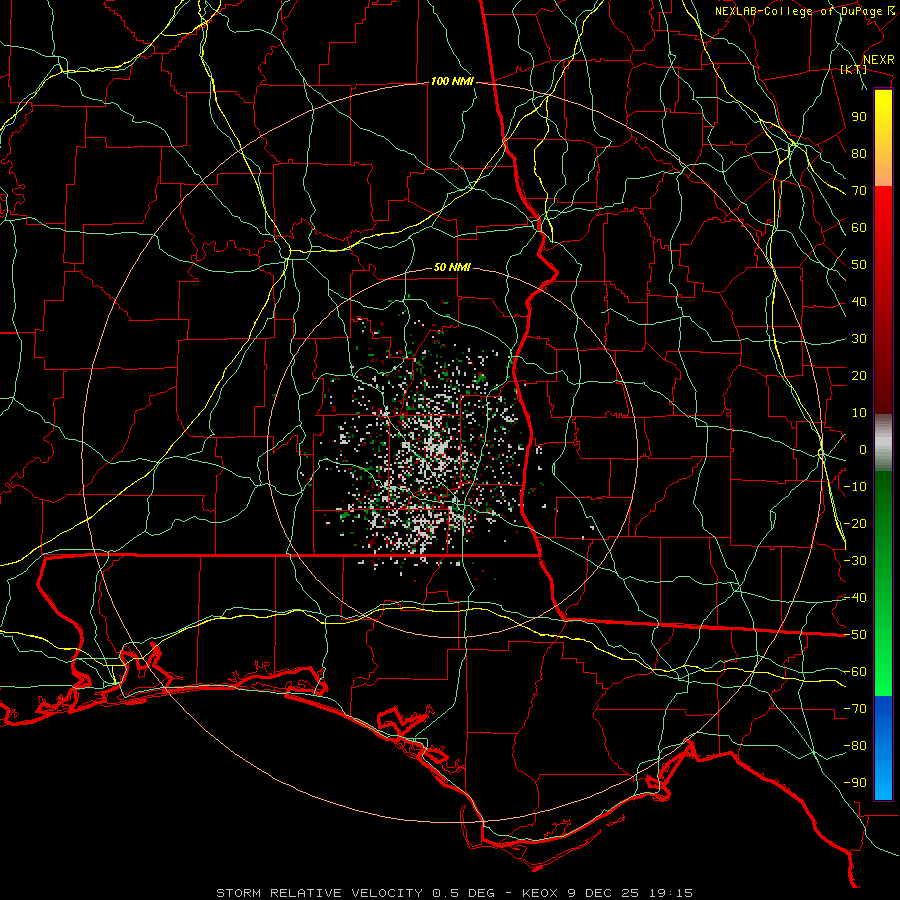Click the 90 value on the velocity scale

point(859,117)
